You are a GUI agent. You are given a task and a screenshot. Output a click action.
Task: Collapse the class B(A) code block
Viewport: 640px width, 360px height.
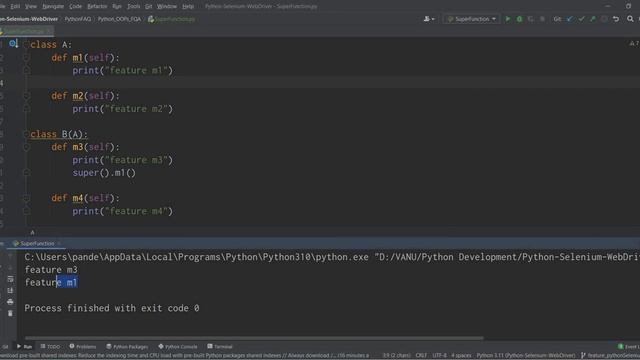coord(27,134)
